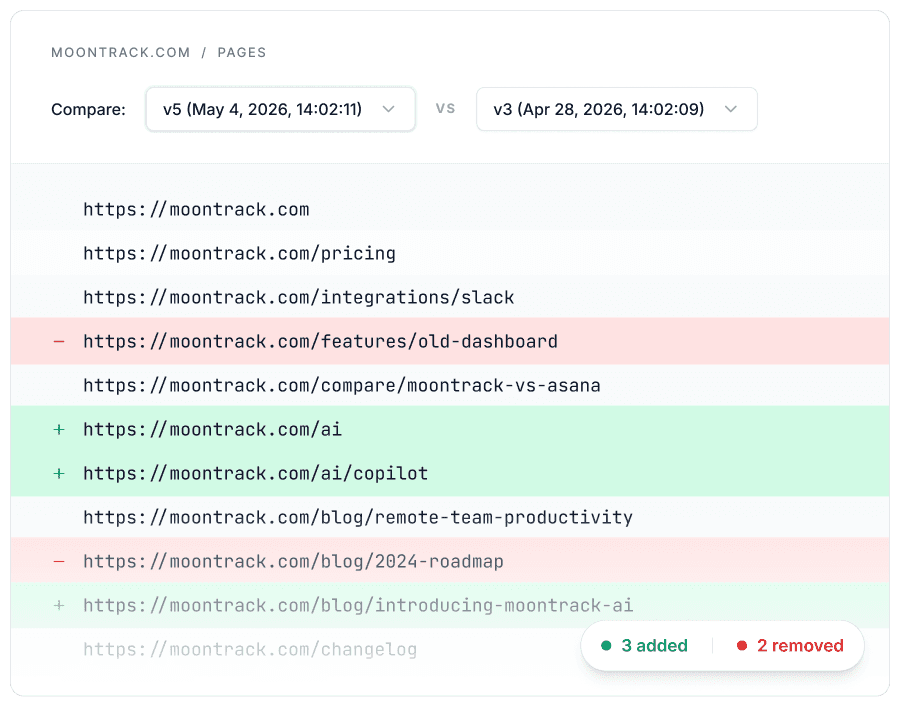Image resolution: width=900 pixels, height=707 pixels.
Task: Select the added blog/introducing-moontrack-ai URL
Action: pos(358,605)
